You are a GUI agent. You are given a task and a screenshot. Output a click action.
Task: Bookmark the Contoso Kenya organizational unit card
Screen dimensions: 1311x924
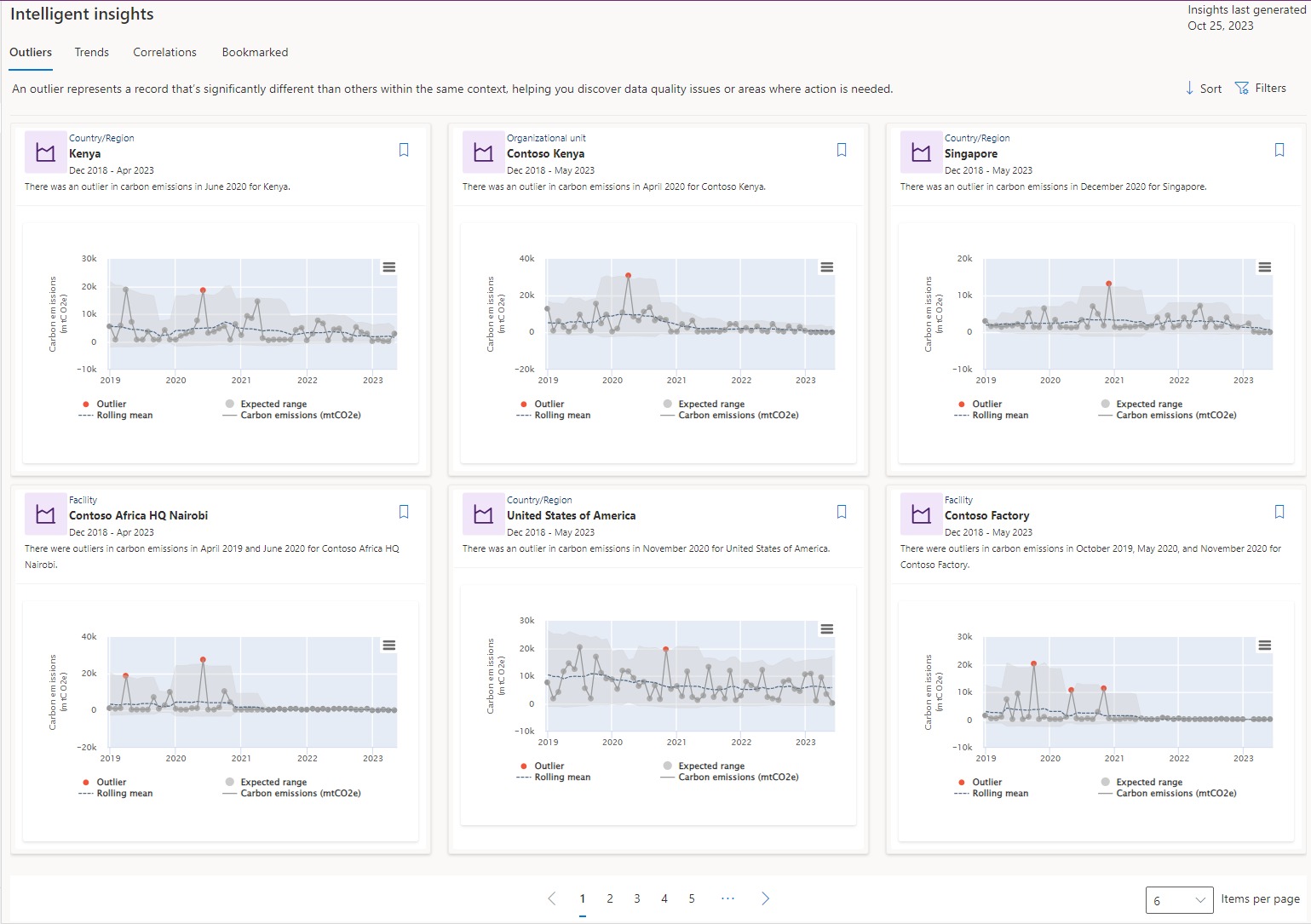click(x=842, y=149)
